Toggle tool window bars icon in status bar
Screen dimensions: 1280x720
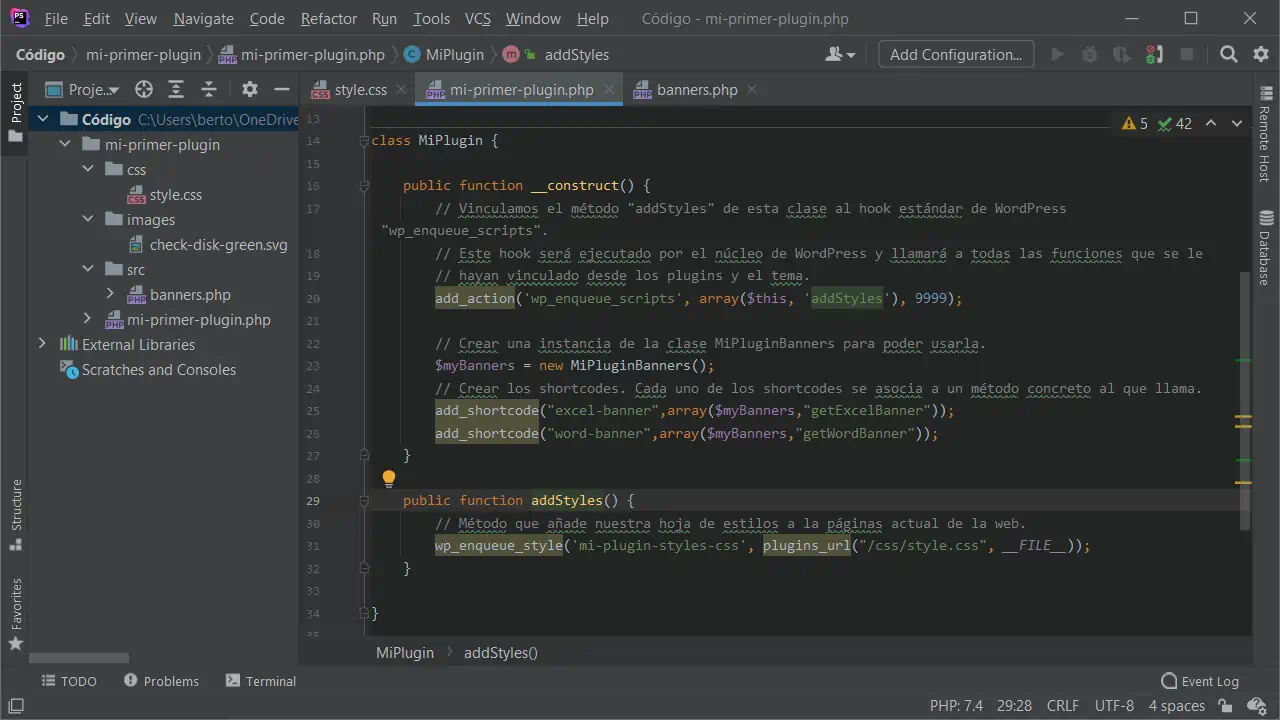pos(16,706)
